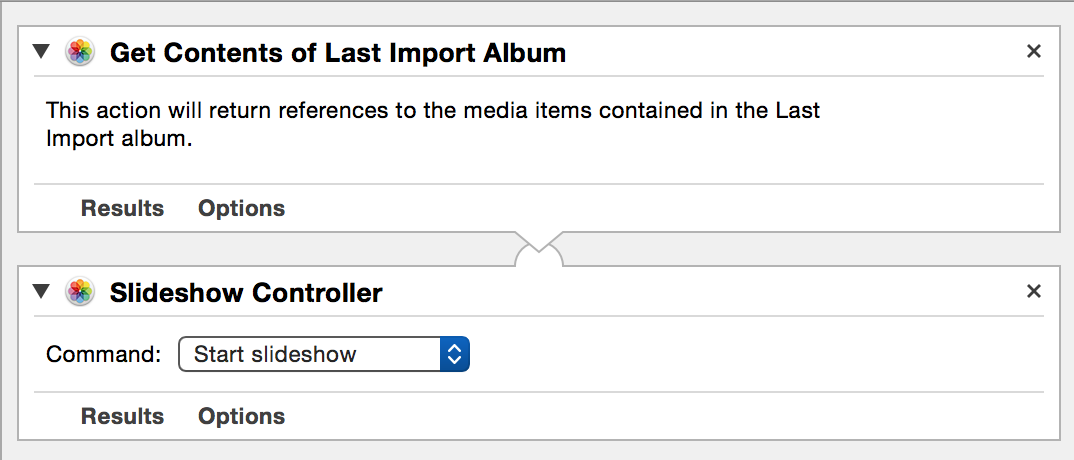Click the Photos icon beside Get Contents title
The height and width of the screenshot is (460, 1074).
80,52
